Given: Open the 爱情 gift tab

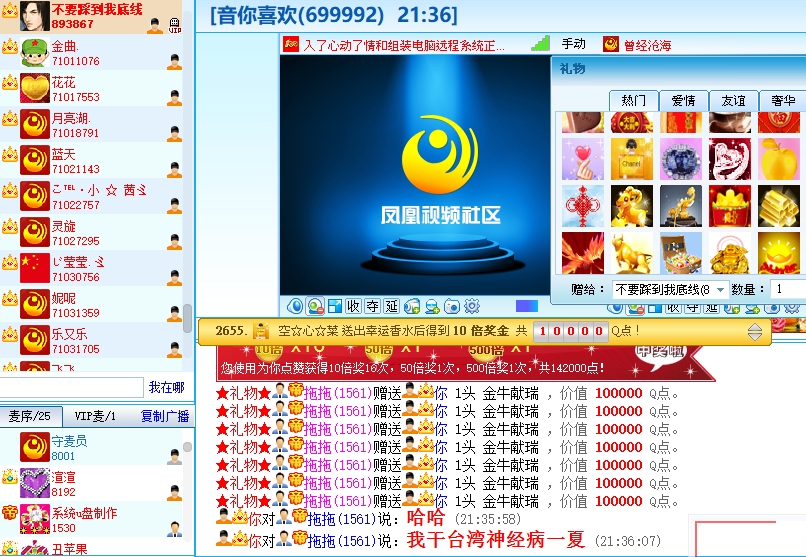Looking at the screenshot, I should [684, 101].
